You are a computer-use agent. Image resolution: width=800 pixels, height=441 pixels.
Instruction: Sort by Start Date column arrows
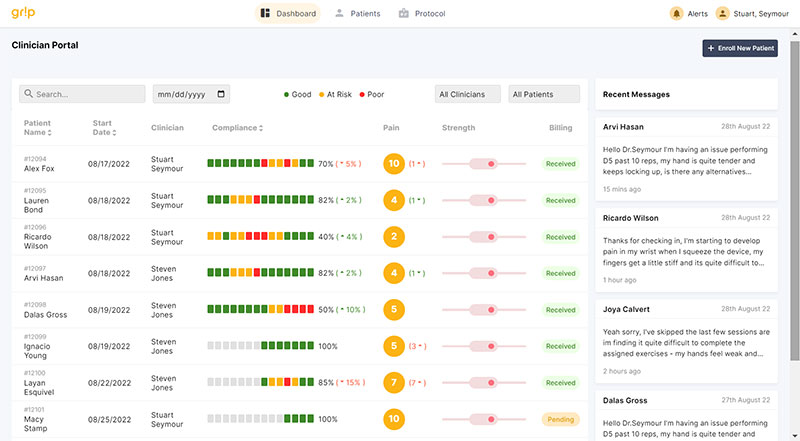[114, 133]
